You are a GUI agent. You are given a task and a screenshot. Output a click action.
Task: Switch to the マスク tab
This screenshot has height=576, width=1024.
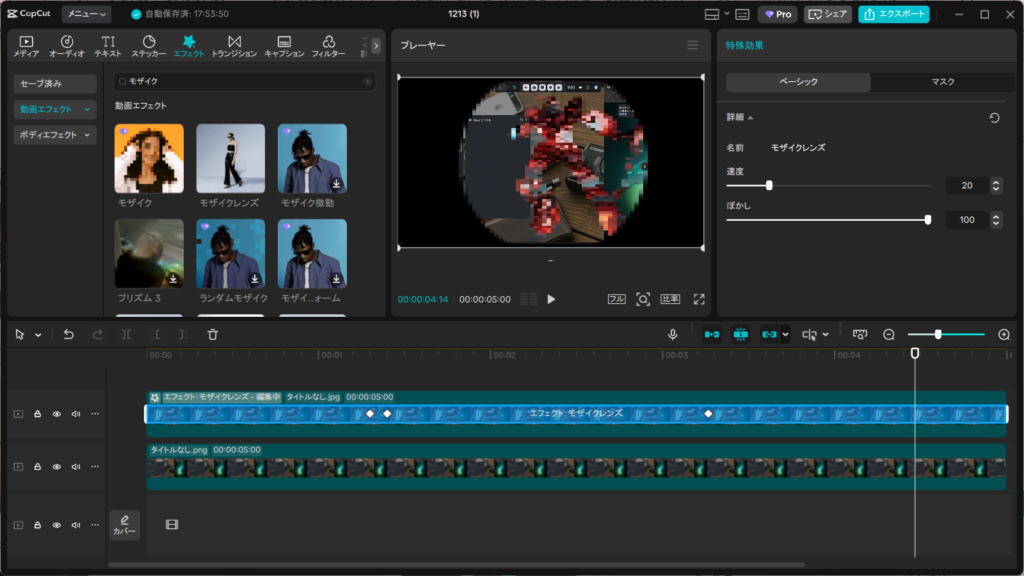[942, 82]
